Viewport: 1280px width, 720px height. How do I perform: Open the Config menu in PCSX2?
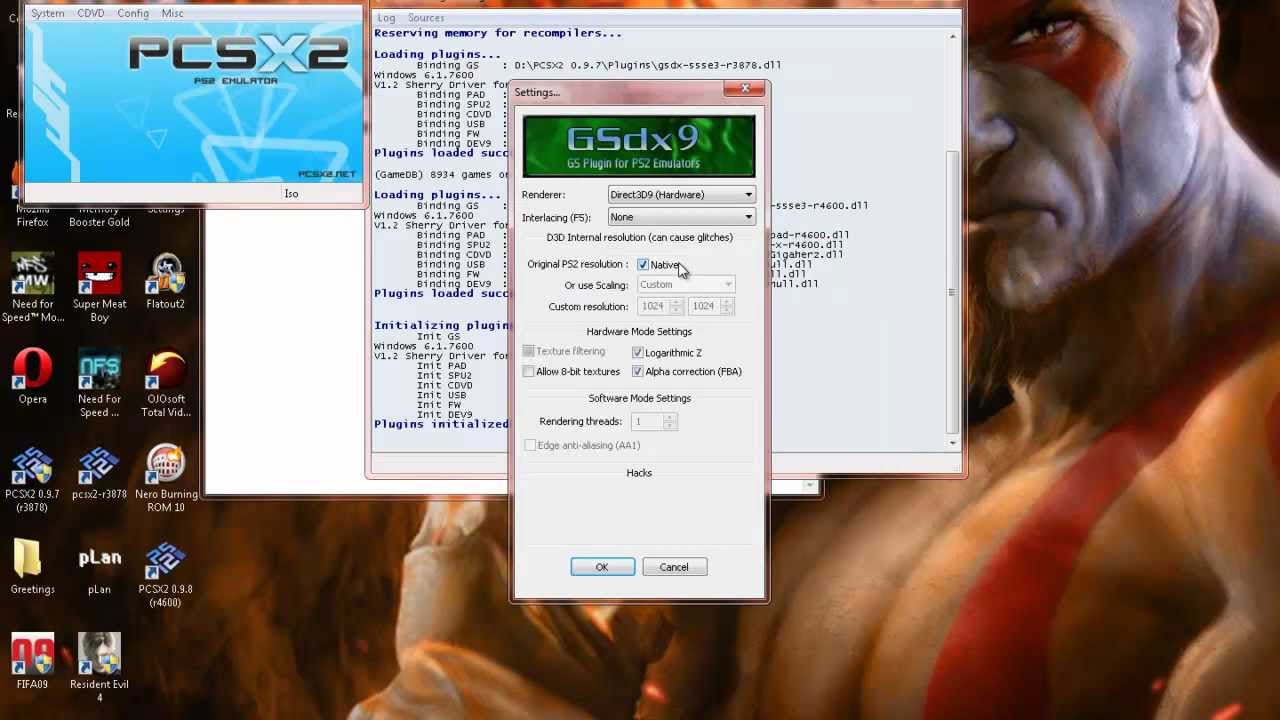(133, 13)
